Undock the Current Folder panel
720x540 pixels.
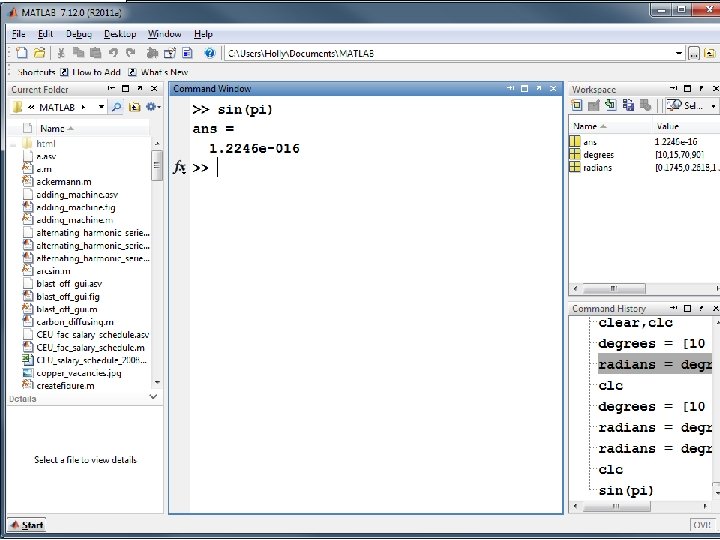(x=140, y=89)
